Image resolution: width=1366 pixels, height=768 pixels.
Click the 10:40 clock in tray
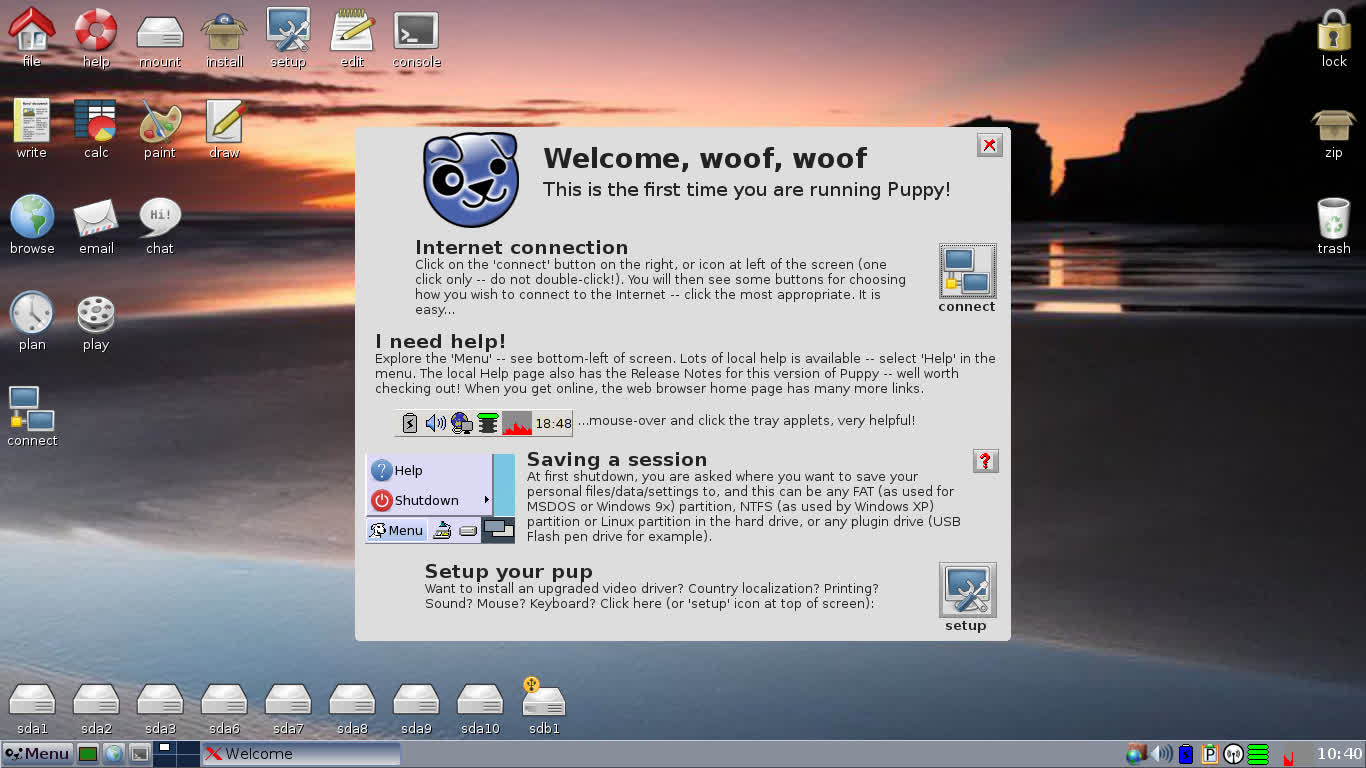coord(1339,754)
